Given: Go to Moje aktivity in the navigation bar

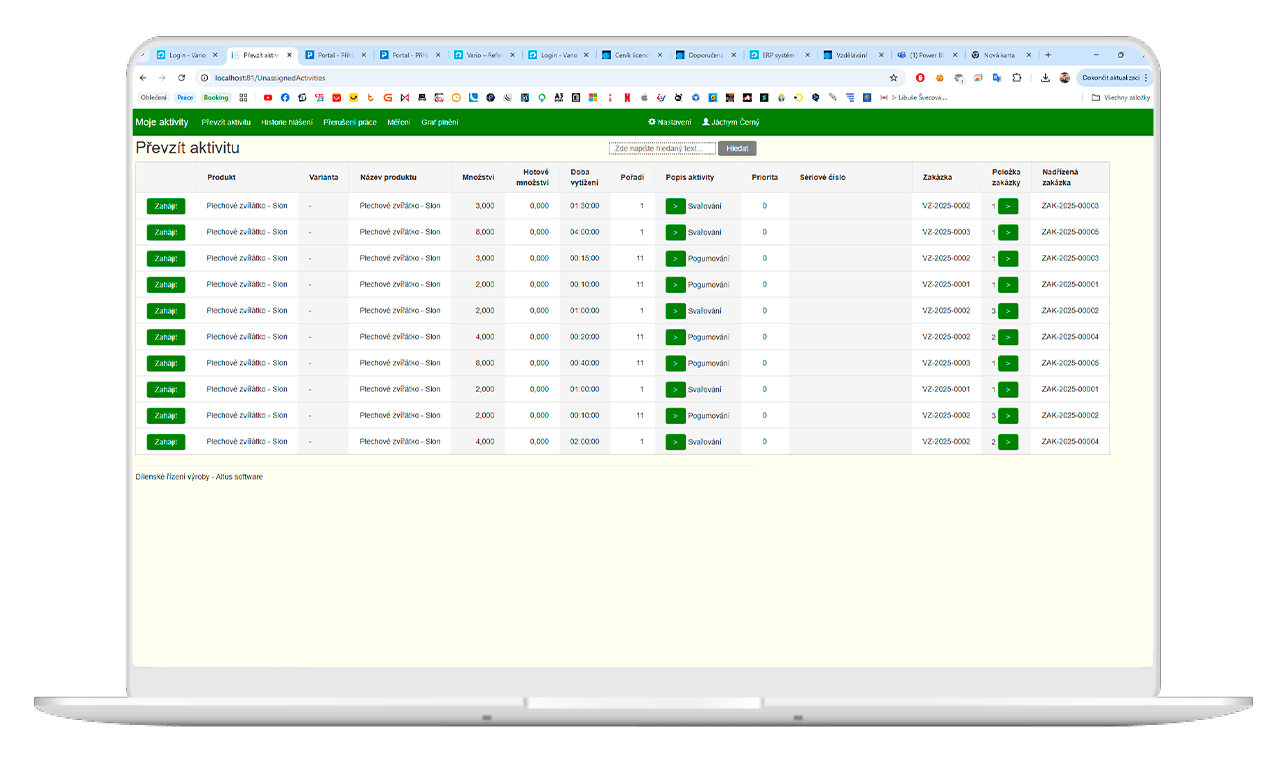Looking at the screenshot, I should click(161, 122).
